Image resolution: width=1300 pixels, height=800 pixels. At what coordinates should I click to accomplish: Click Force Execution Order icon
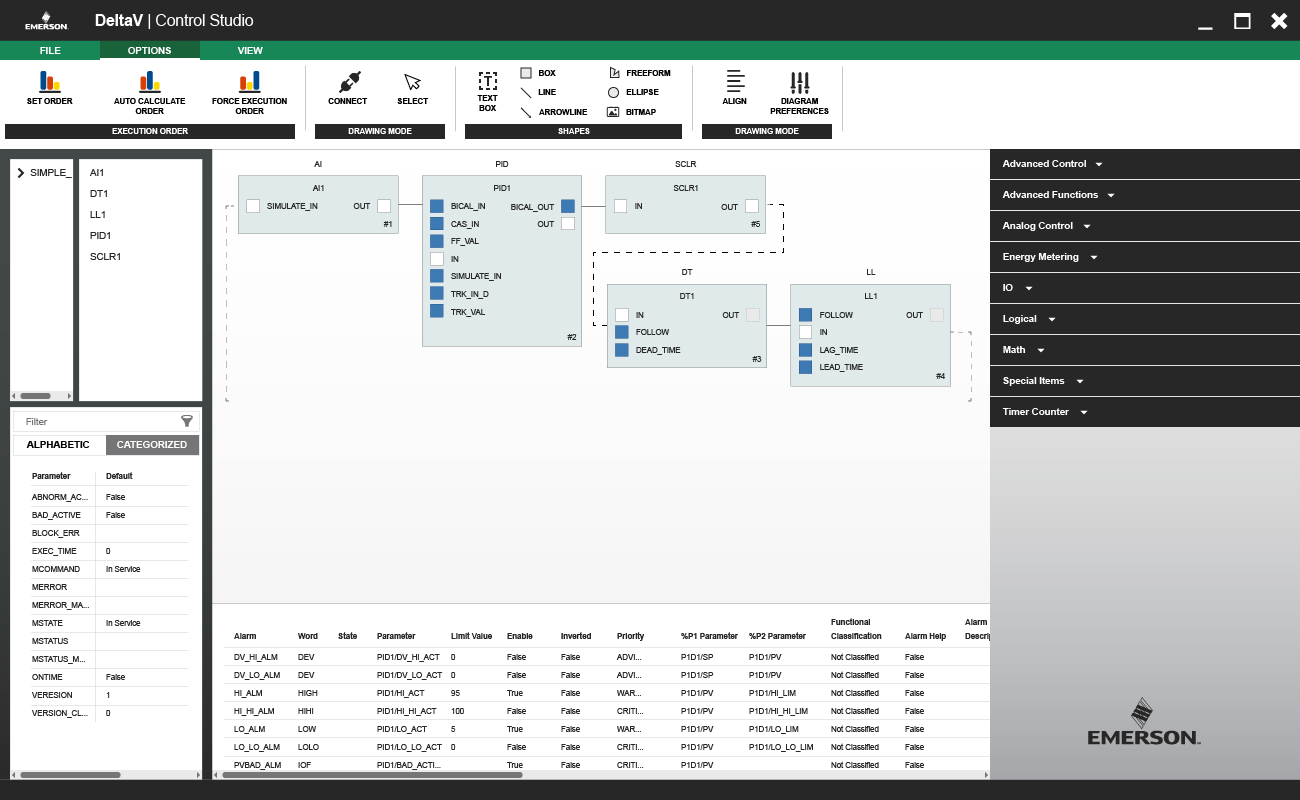click(249, 81)
